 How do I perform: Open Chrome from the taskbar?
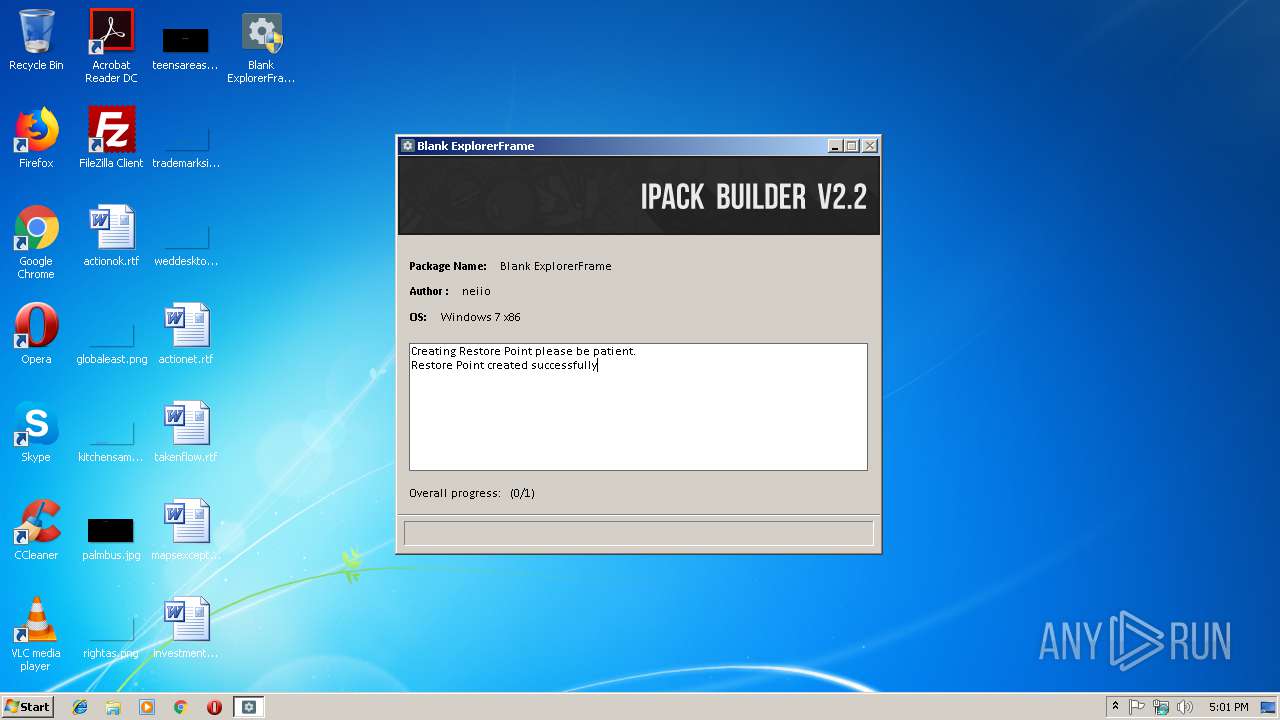[181, 707]
